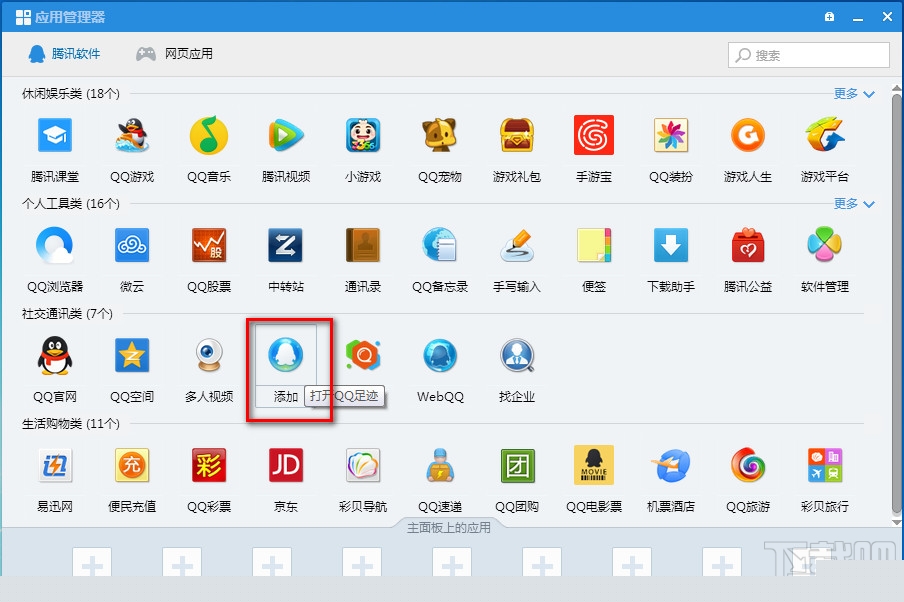Open the QQ股票 app

coord(209,246)
